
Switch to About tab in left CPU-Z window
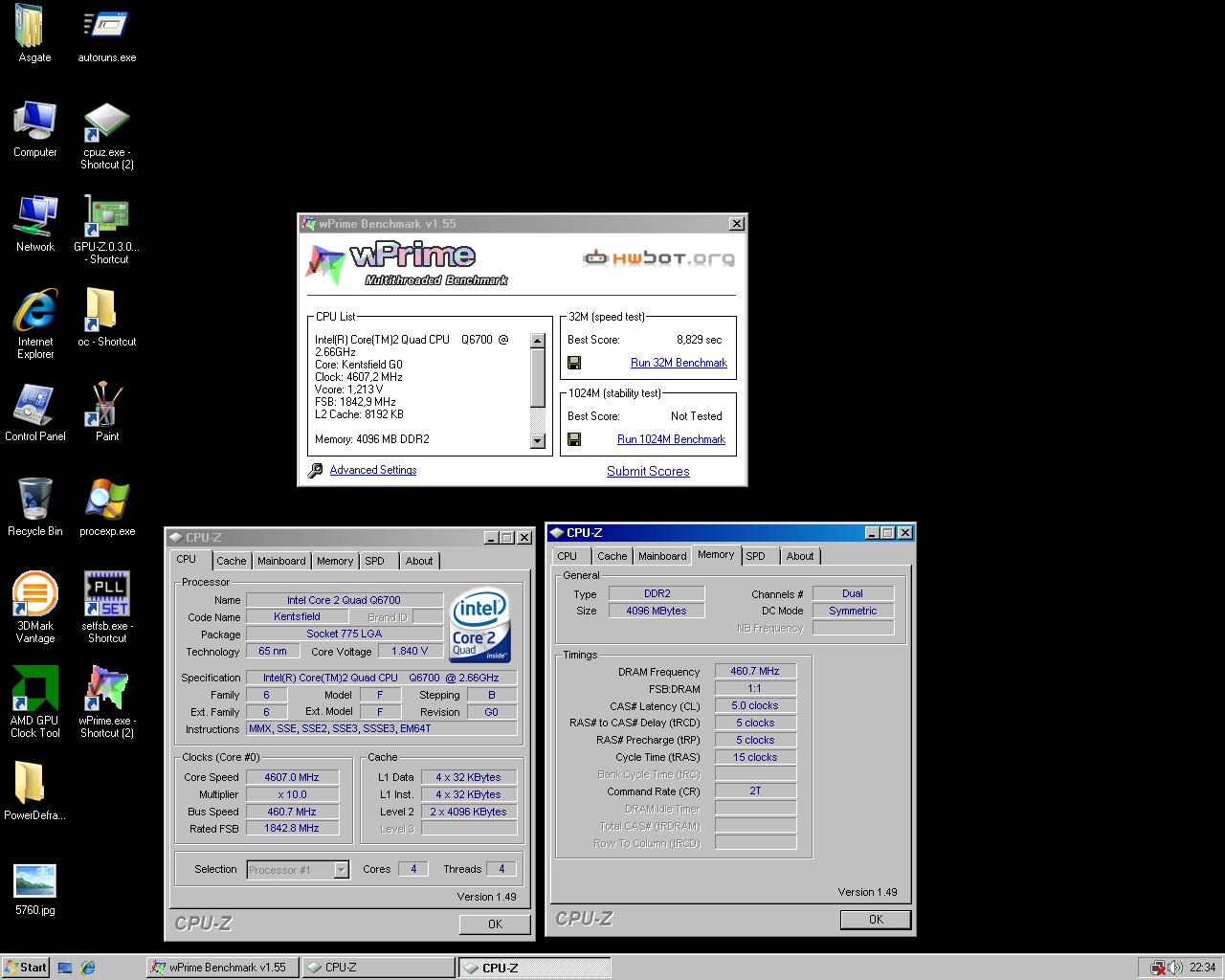tap(419, 561)
